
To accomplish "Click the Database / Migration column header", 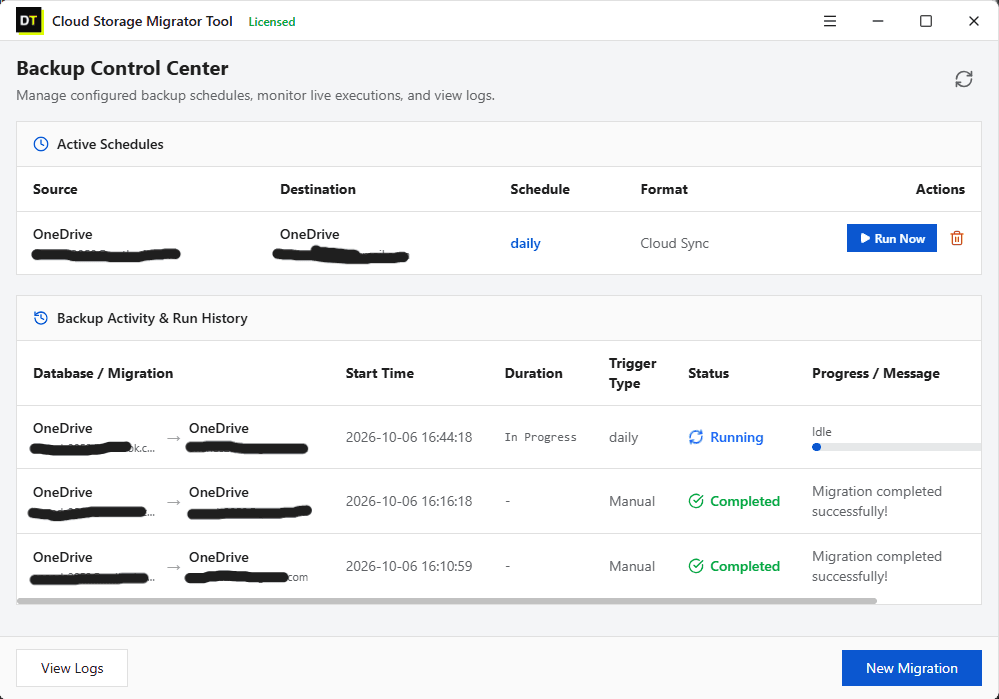I will pos(103,373).
